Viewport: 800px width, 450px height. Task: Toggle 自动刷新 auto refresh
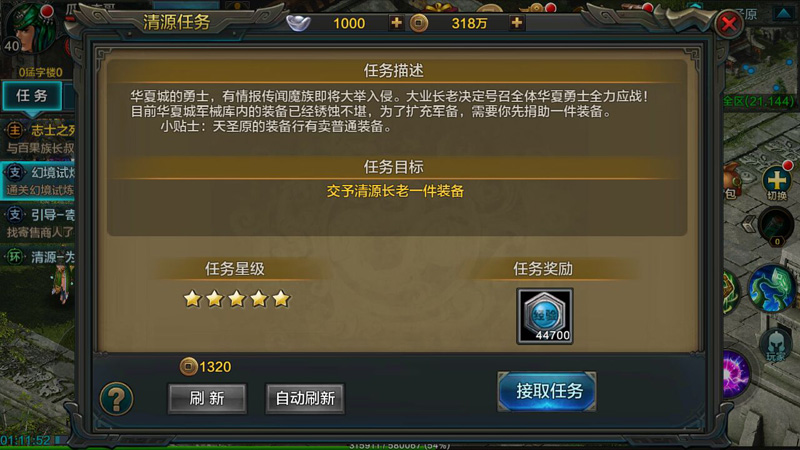(305, 398)
